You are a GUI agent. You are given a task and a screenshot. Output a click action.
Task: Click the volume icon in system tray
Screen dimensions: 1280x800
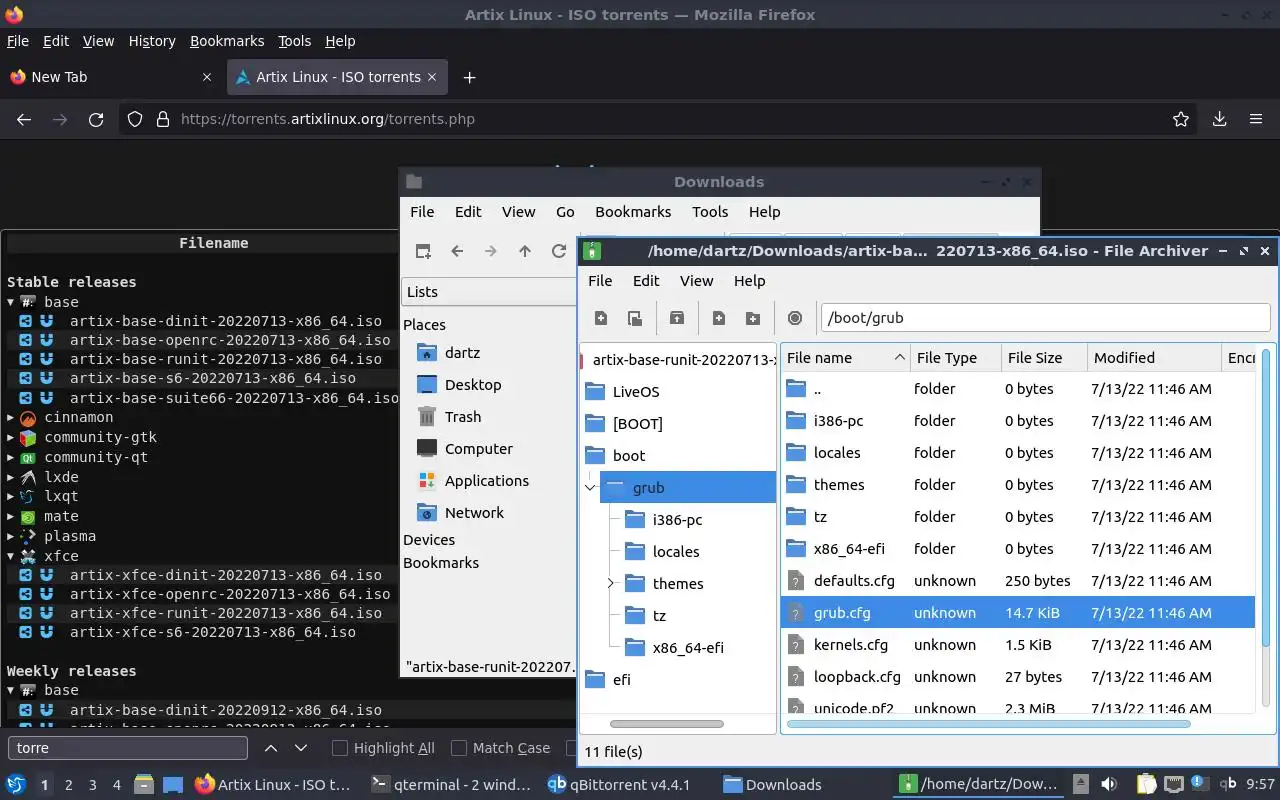[1109, 784]
